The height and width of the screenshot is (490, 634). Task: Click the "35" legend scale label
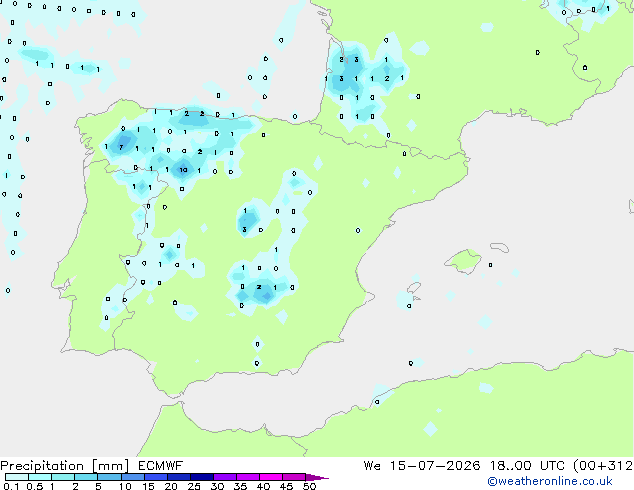point(240,486)
